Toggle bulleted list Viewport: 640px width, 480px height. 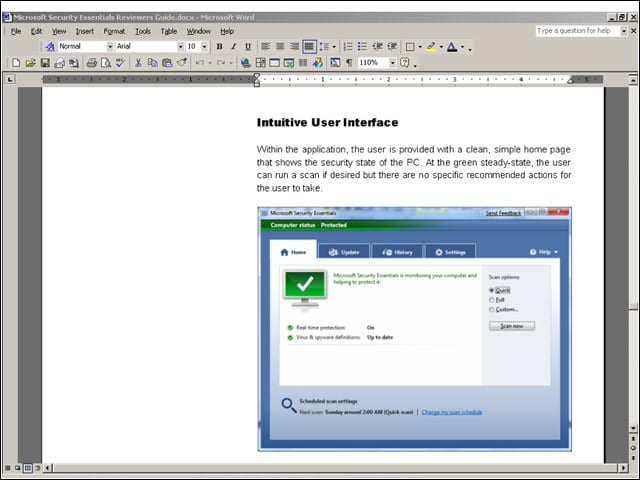pos(362,47)
